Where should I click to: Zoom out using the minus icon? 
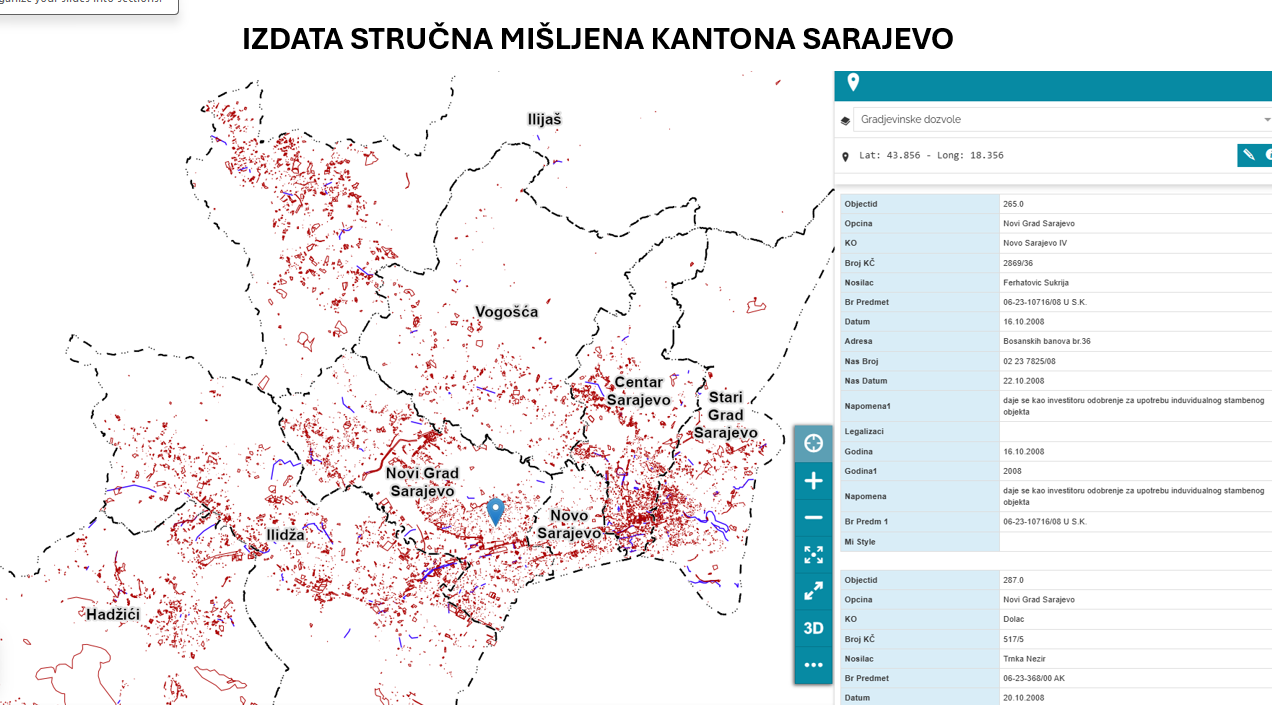tap(813, 516)
